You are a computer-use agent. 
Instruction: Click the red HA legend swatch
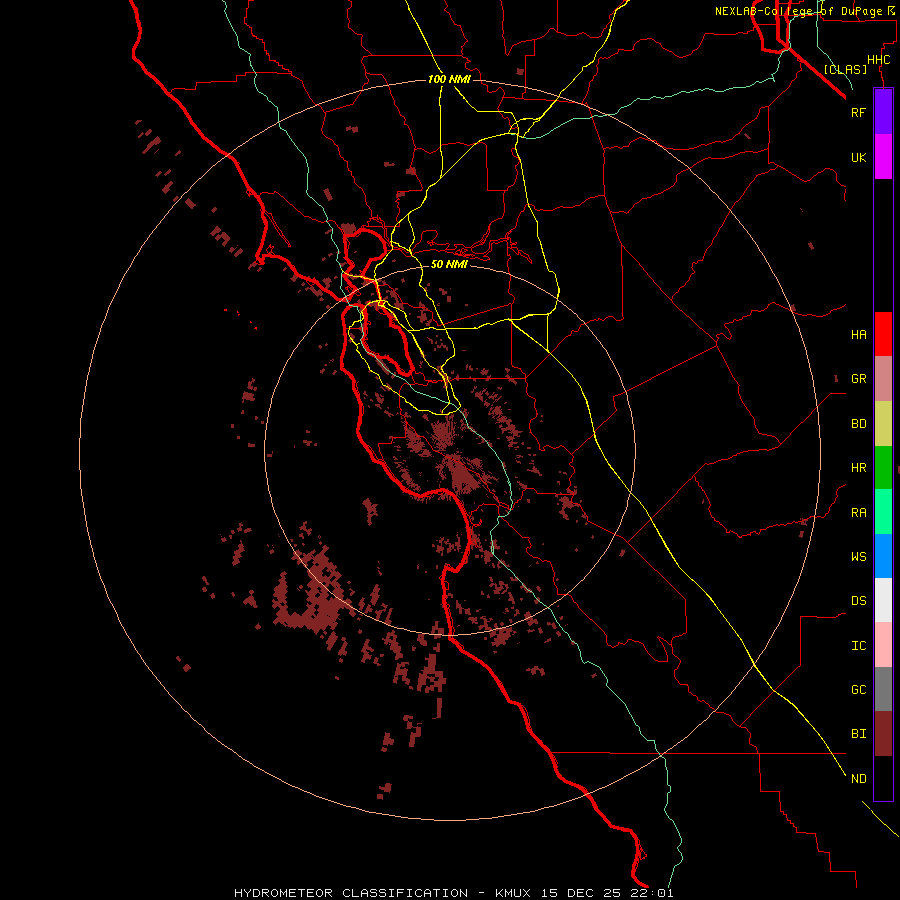coord(883,334)
